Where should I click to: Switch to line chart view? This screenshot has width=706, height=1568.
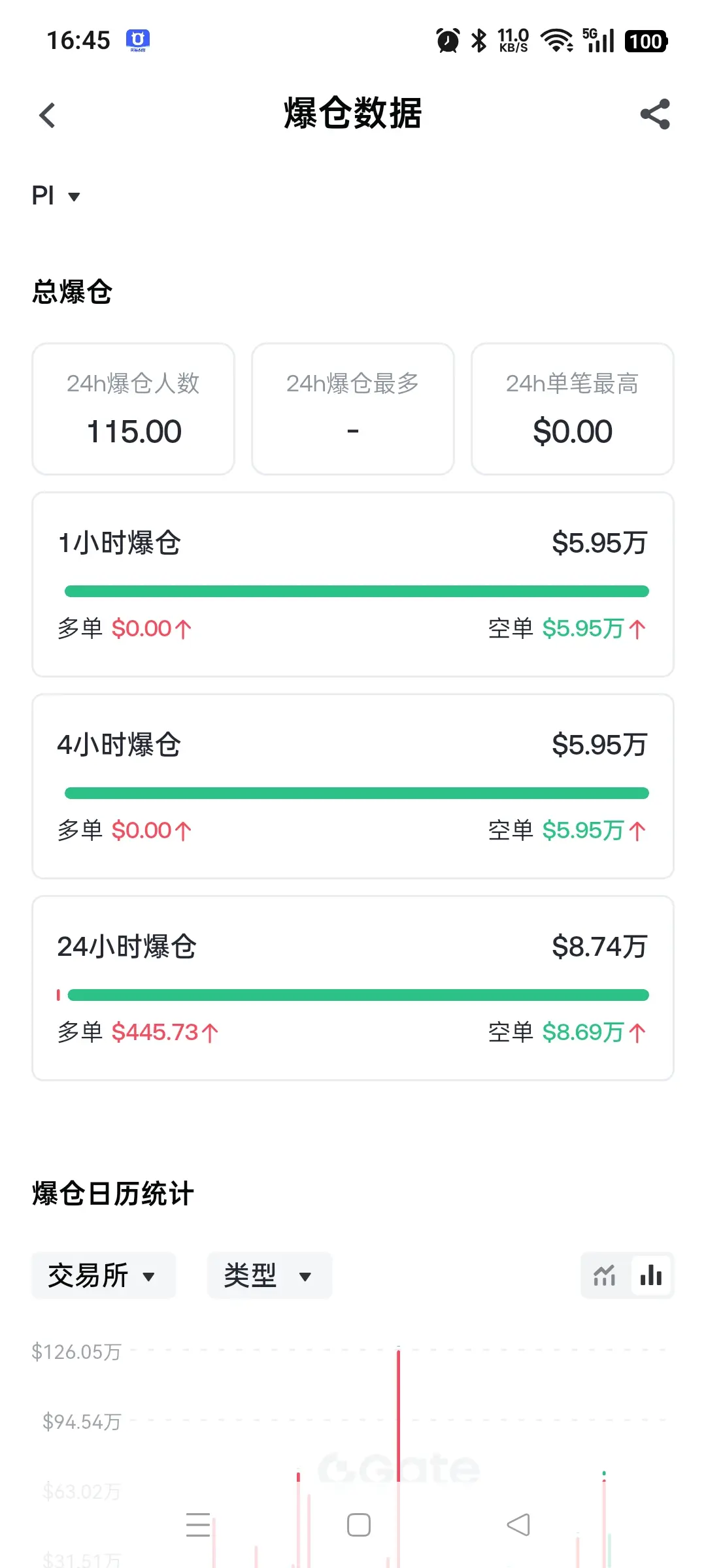tap(605, 1275)
